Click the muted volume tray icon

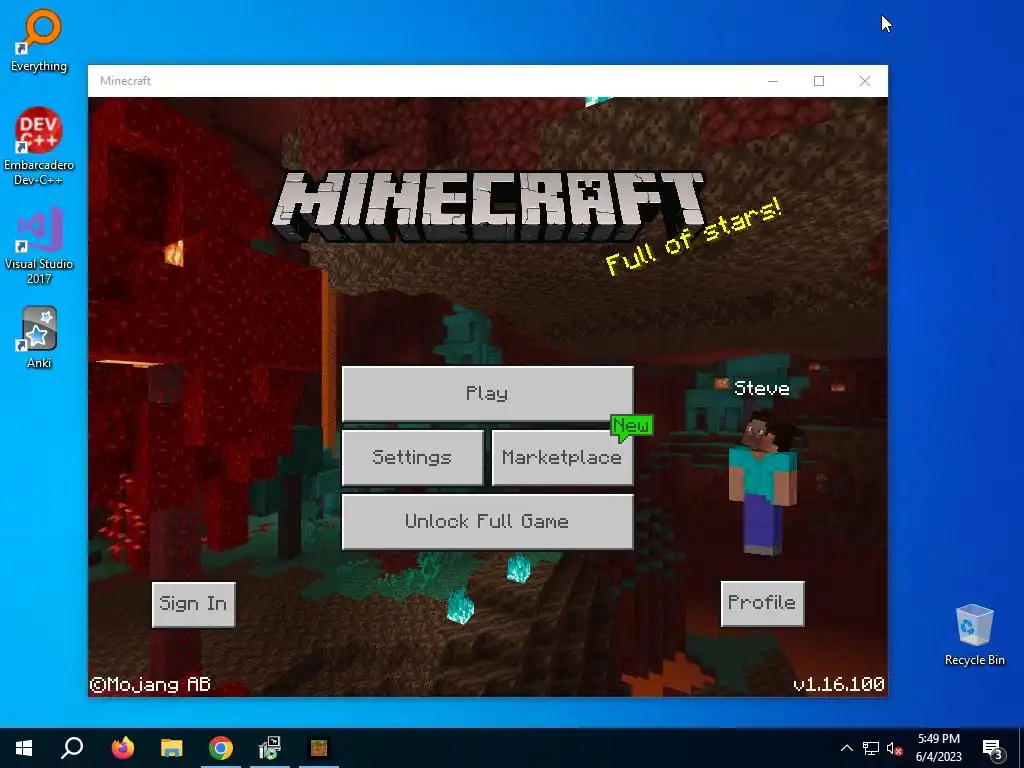[894, 748]
